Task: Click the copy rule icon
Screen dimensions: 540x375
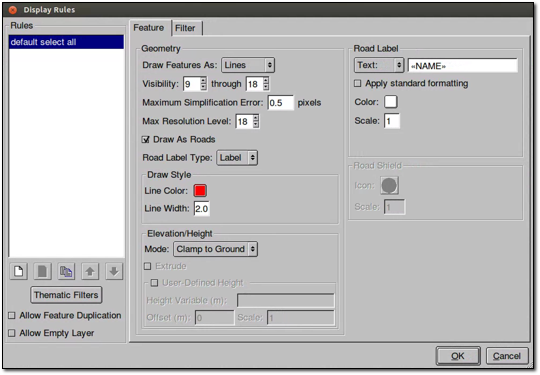Action: pos(66,271)
